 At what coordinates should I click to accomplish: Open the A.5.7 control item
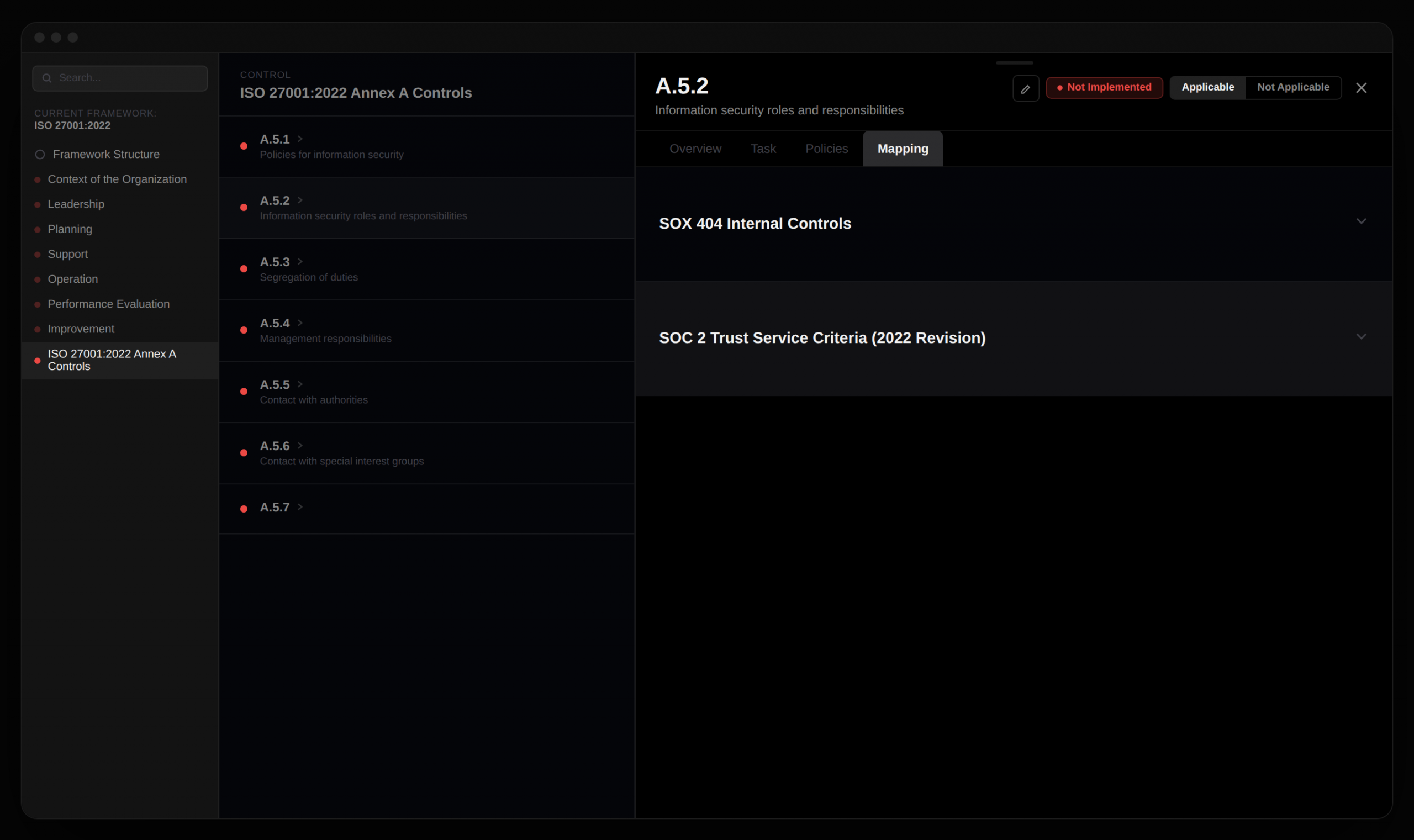pyautogui.click(x=275, y=508)
